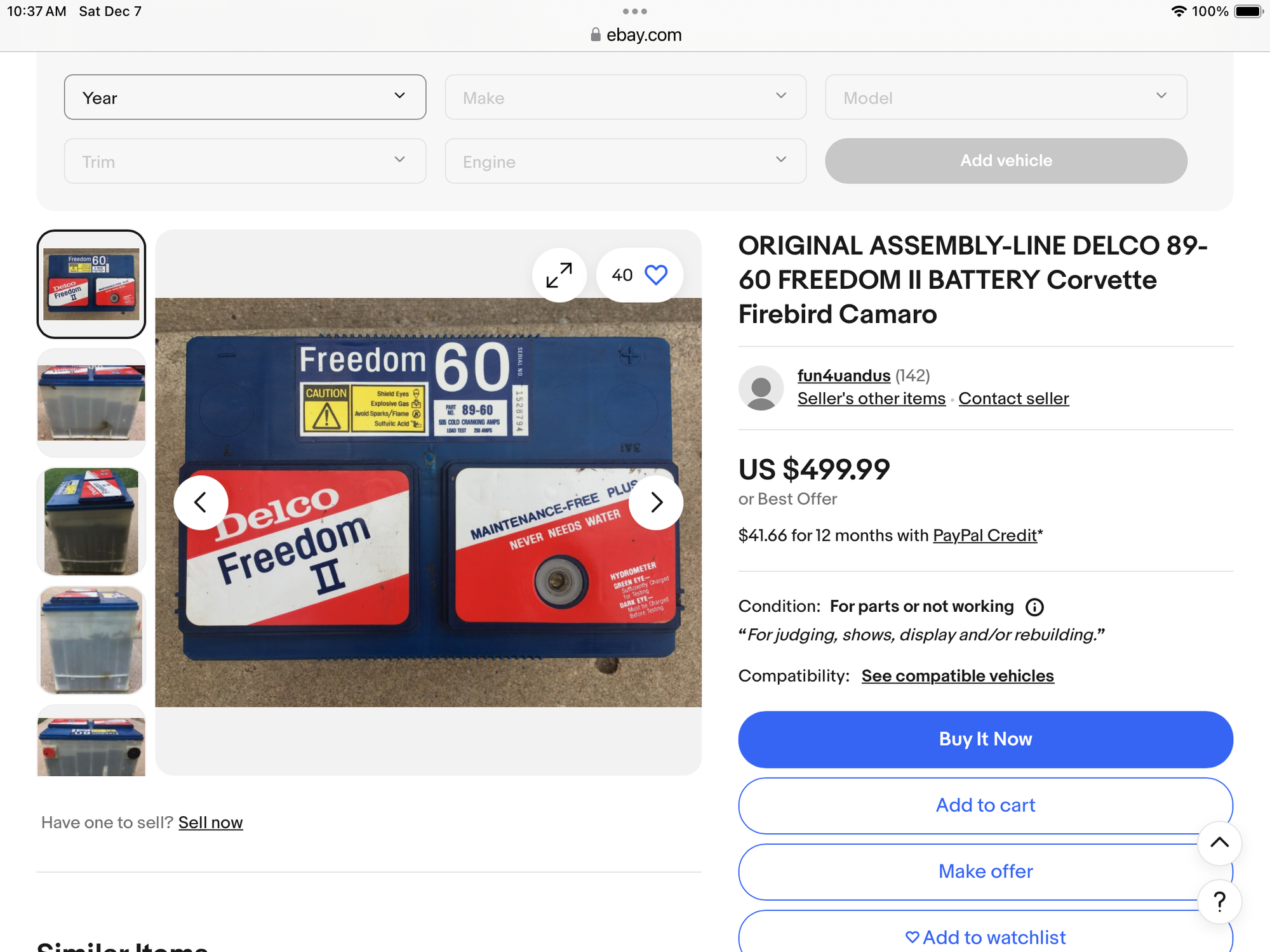Tap the heart icon with 40 watchers
The image size is (1270, 952).
pos(639,275)
